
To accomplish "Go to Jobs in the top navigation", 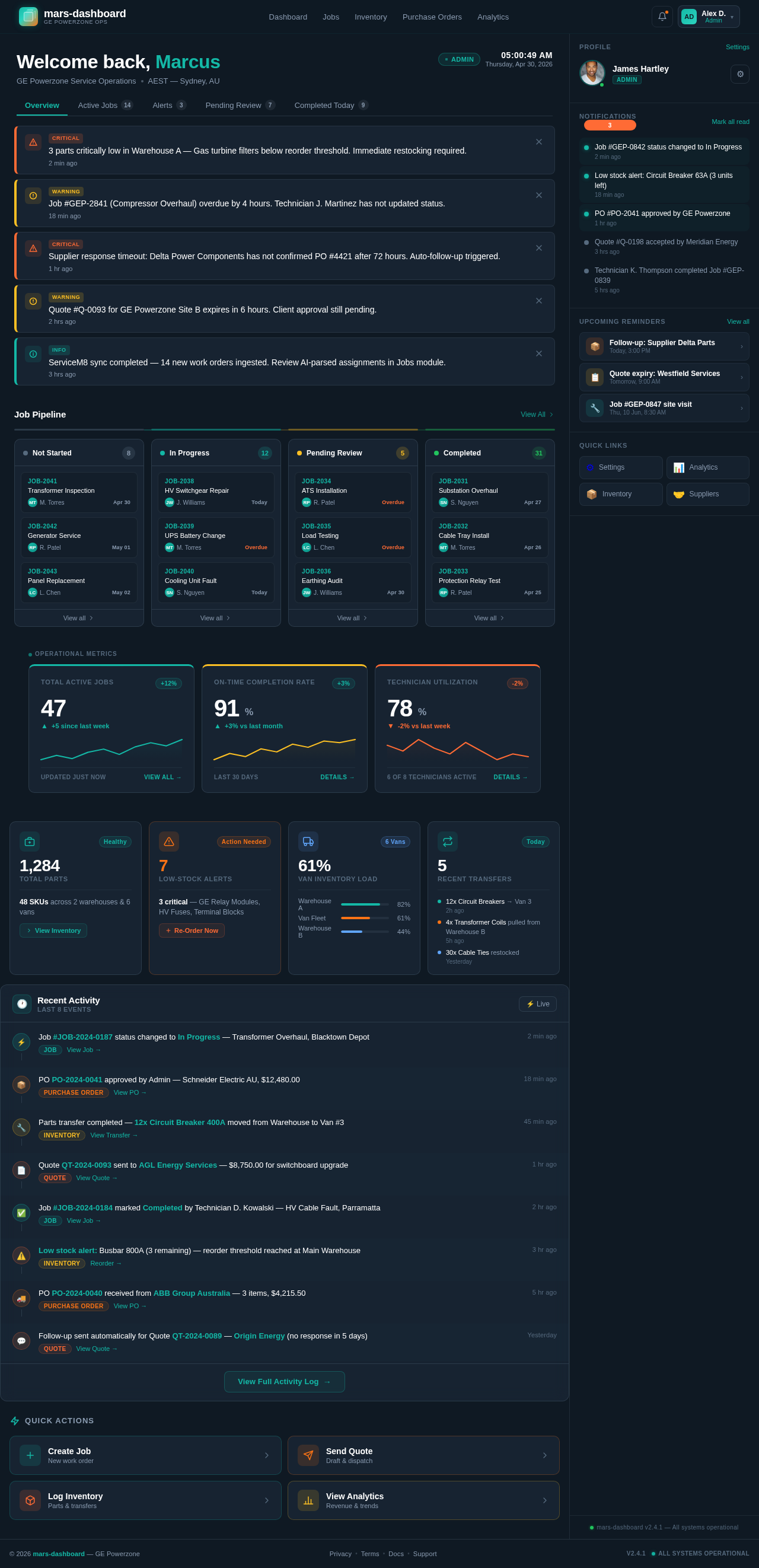I will [330, 17].
